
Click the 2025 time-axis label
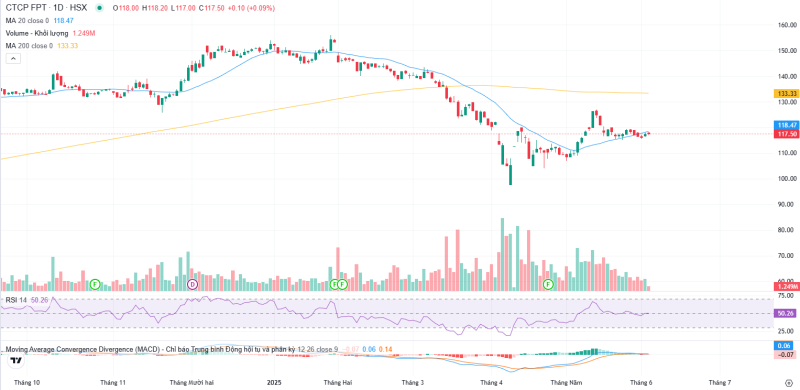(274, 382)
